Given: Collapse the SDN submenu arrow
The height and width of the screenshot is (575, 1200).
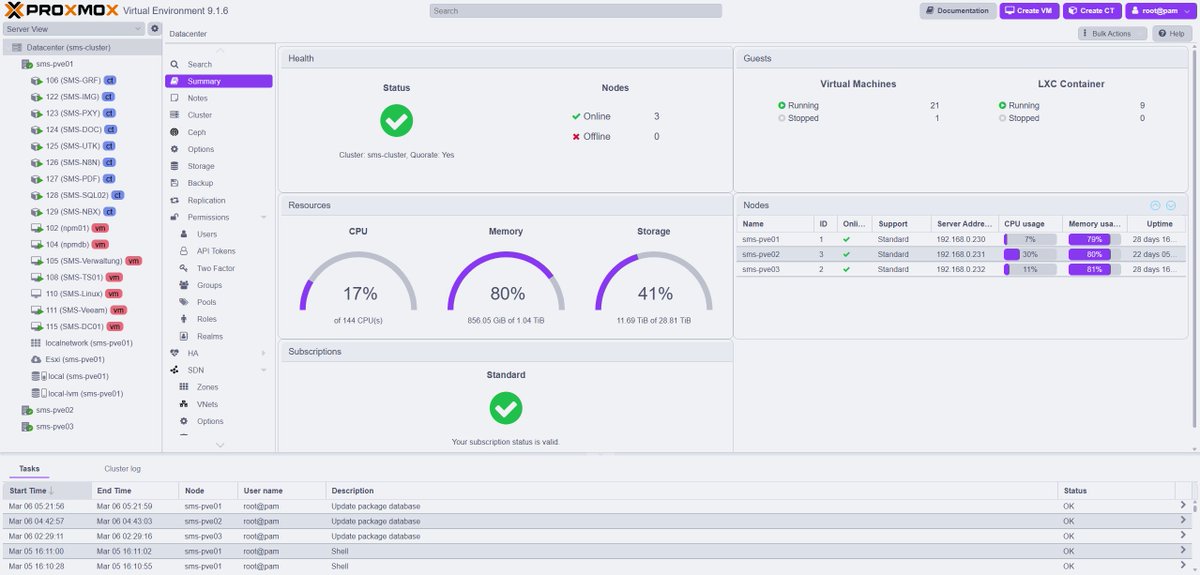Looking at the screenshot, I should [x=264, y=370].
